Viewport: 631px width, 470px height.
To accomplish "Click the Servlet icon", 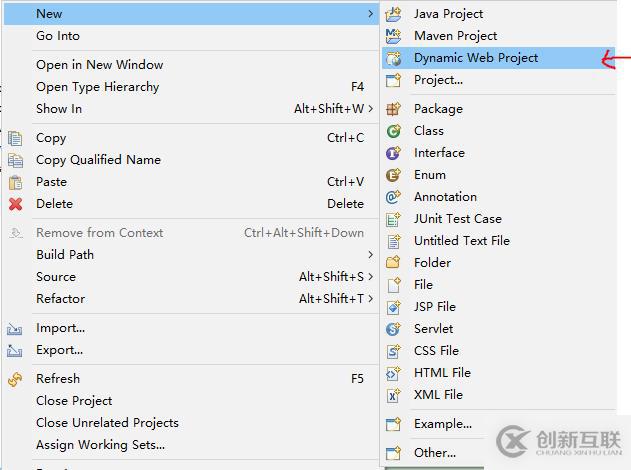I will coord(393,329).
